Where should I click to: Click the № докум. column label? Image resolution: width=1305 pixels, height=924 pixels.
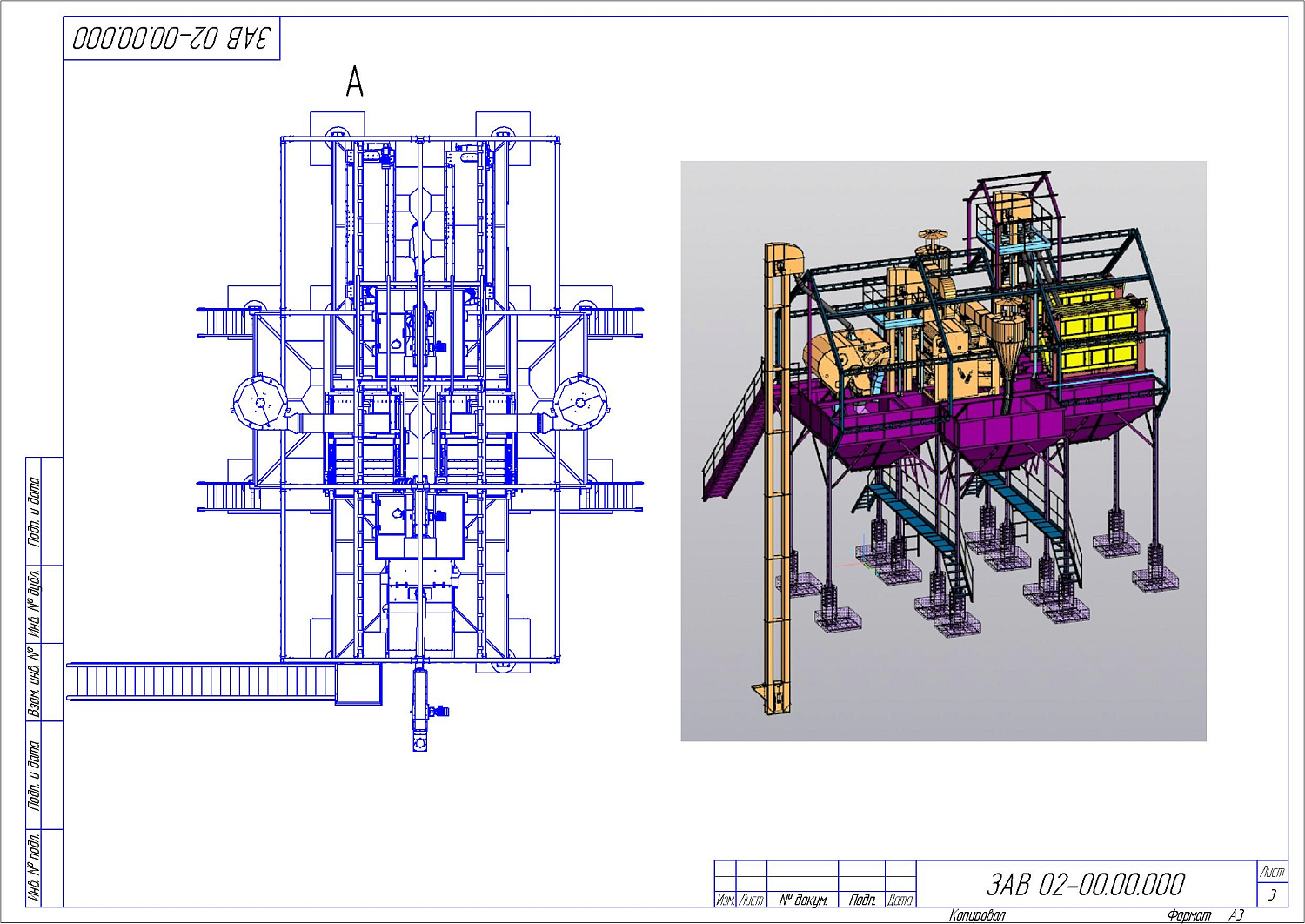pyautogui.click(x=802, y=900)
